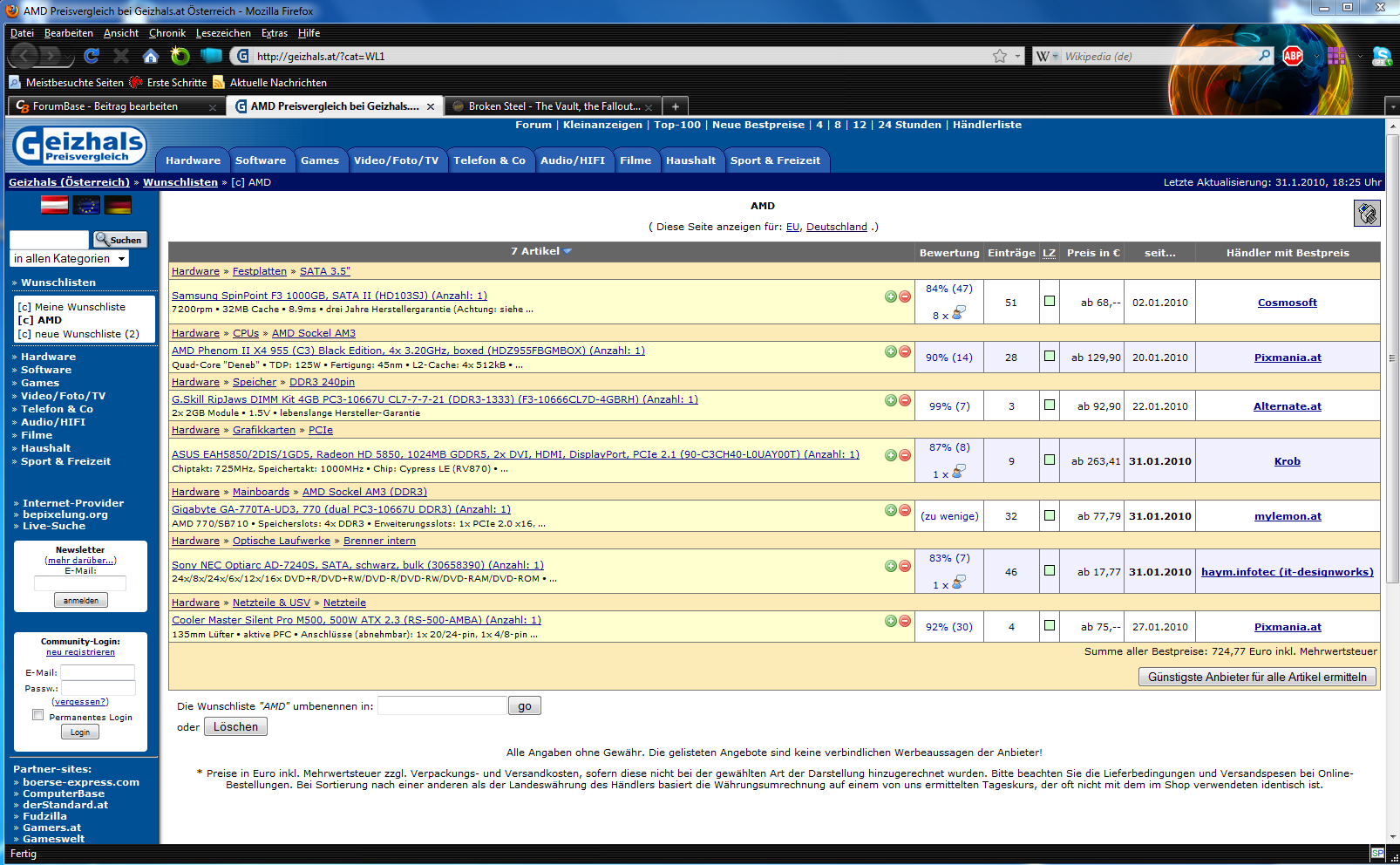The image size is (1400, 865).
Task: Click the purple grid toolbar icon
Action: click(x=1336, y=56)
